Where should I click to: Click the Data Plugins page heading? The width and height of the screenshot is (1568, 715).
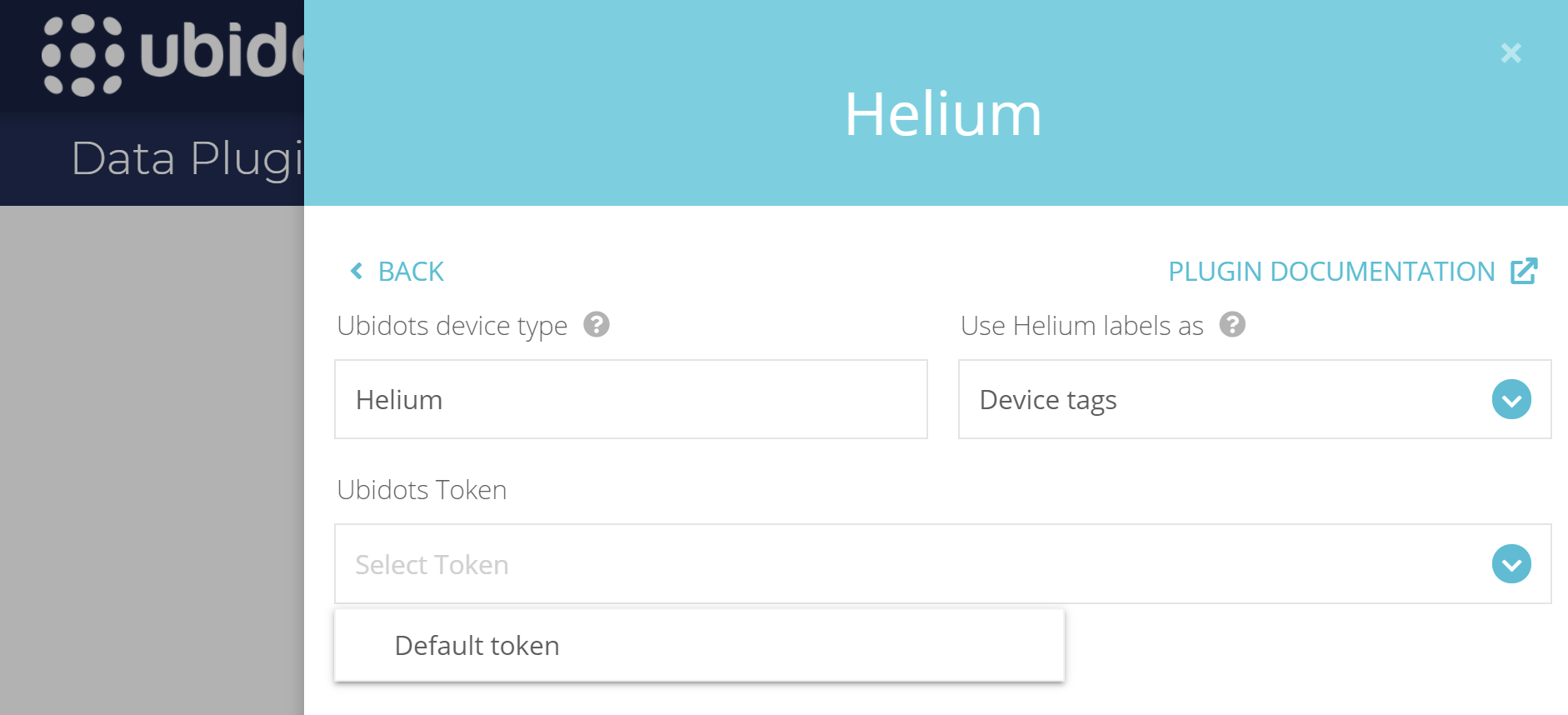coord(187,158)
